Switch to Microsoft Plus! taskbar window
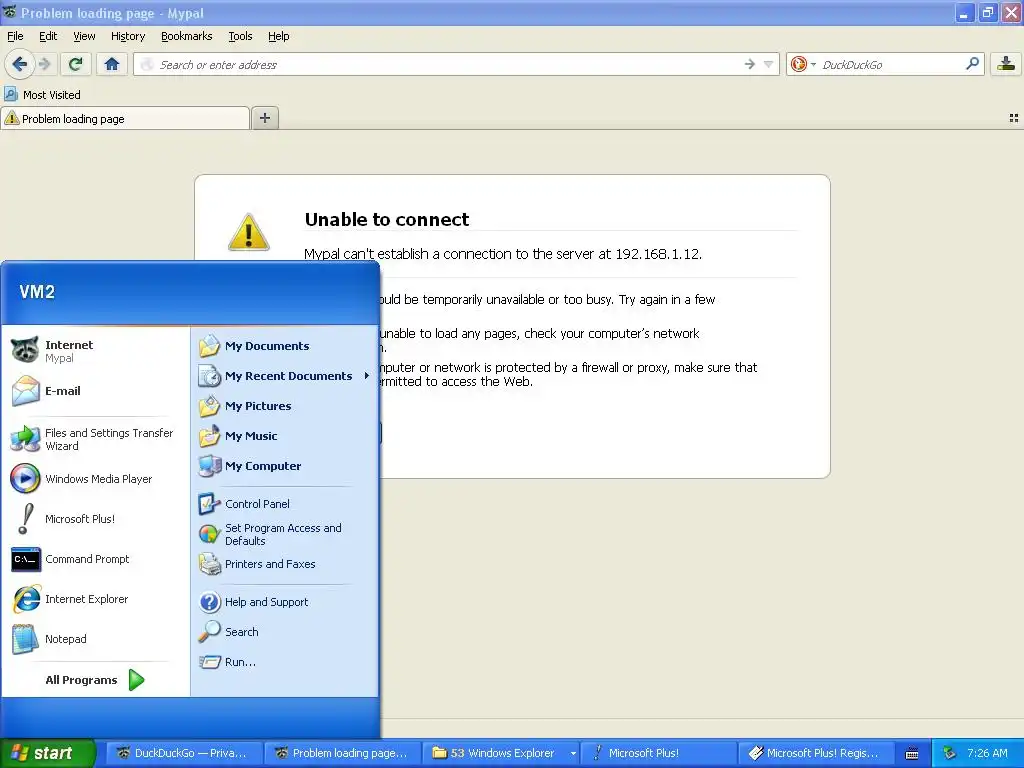 [x=659, y=753]
